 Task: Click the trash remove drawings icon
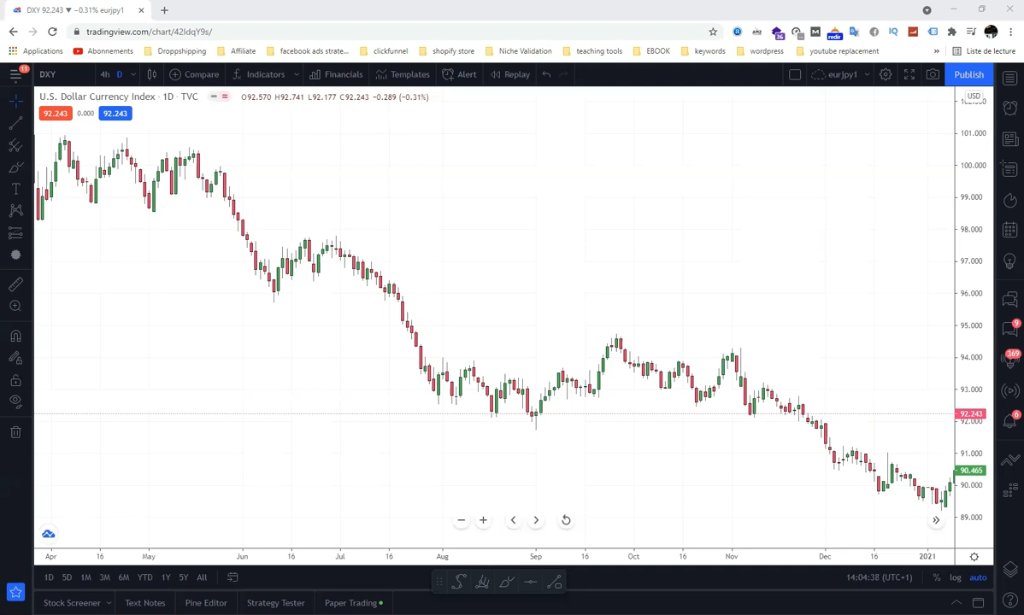coord(16,432)
